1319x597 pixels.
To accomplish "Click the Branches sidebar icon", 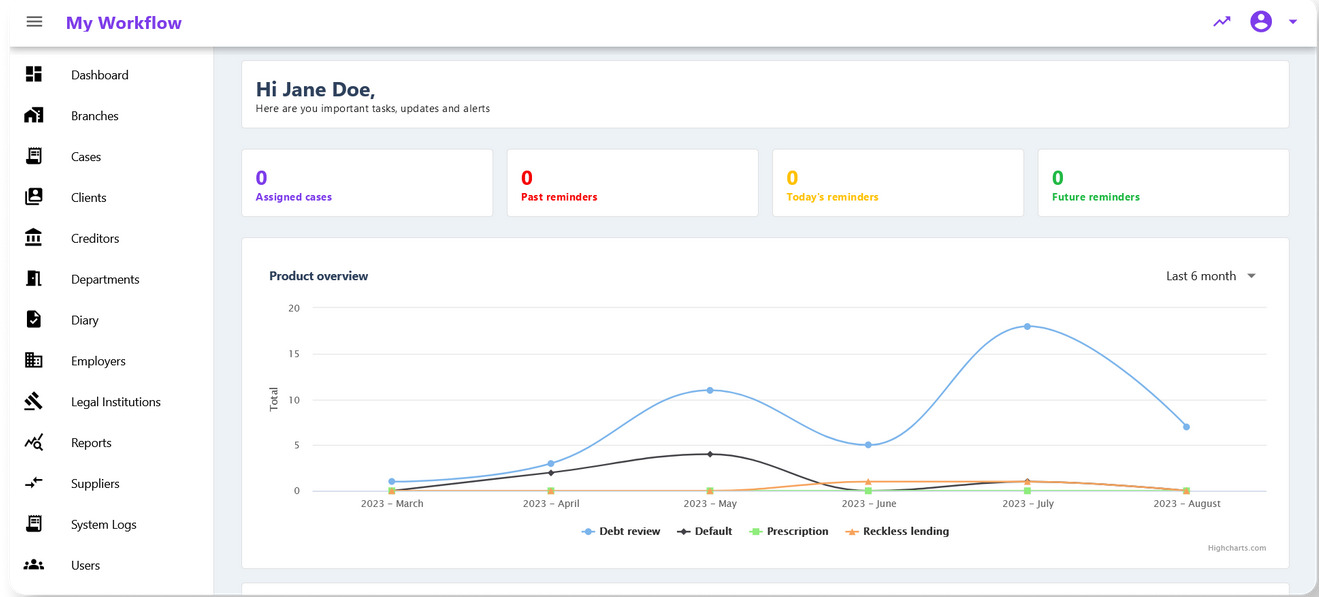I will click(x=34, y=115).
